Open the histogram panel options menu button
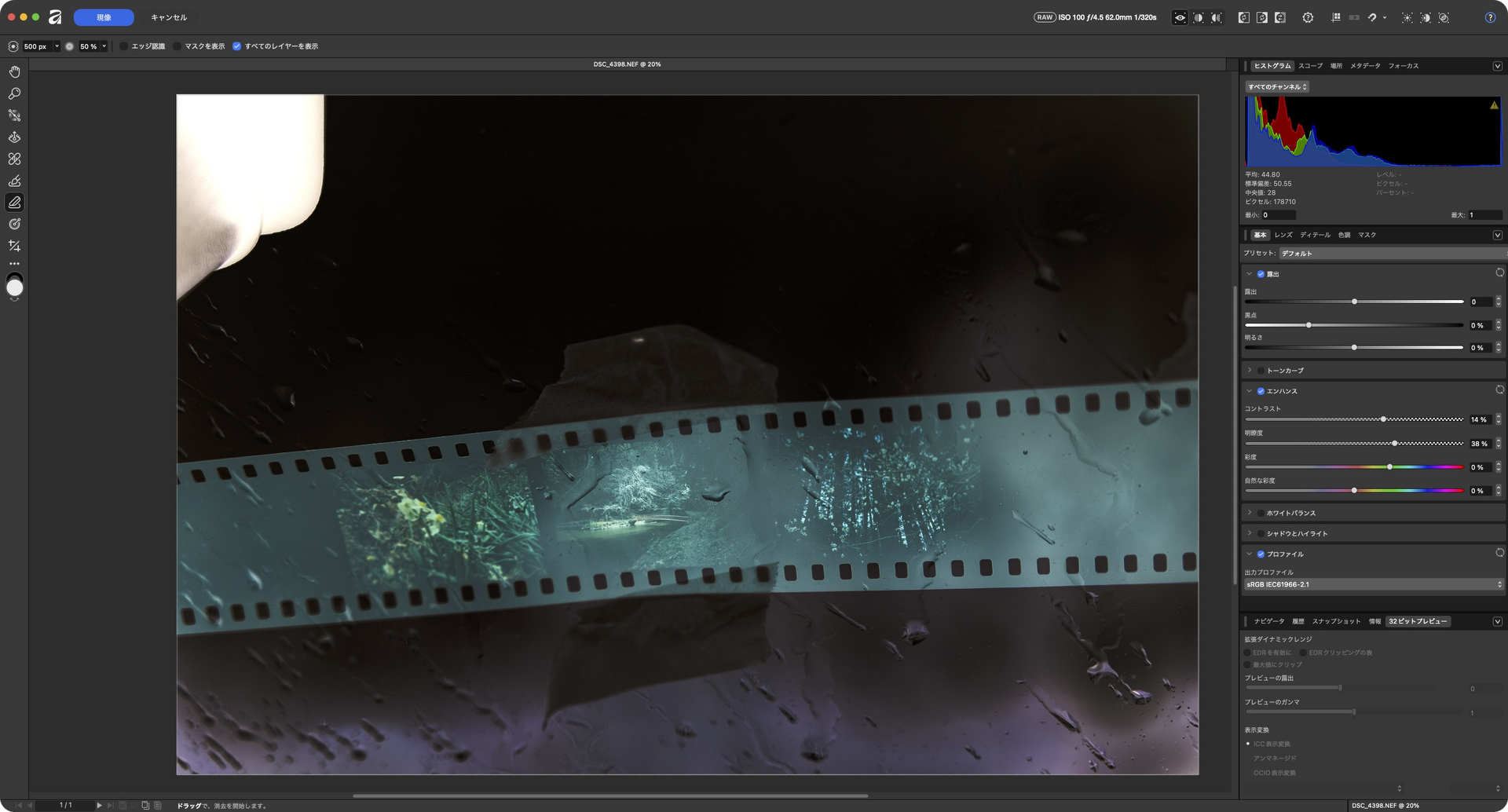This screenshot has width=1508, height=812. (1498, 66)
